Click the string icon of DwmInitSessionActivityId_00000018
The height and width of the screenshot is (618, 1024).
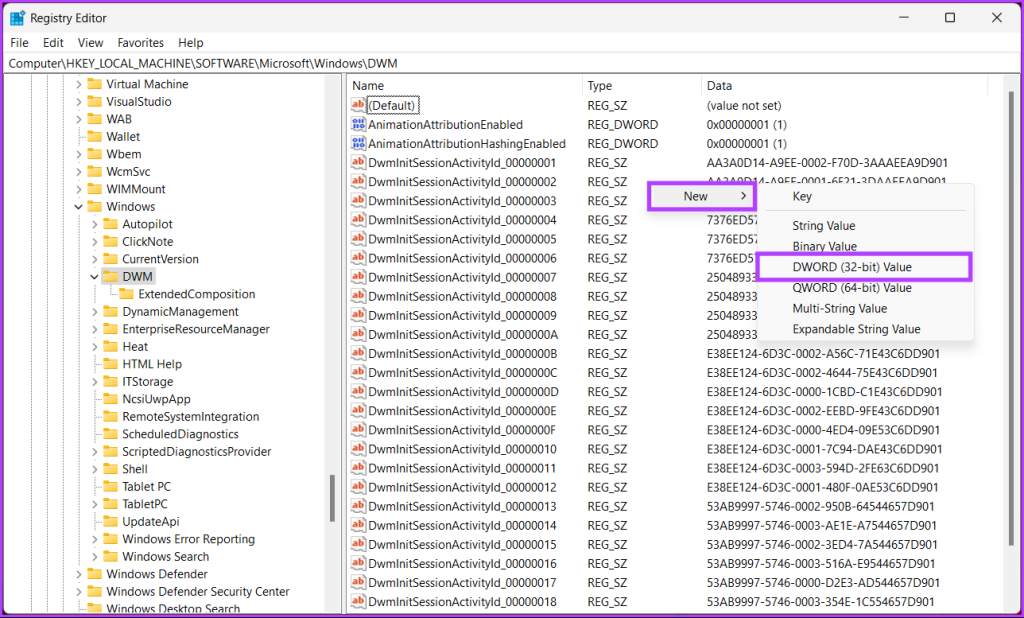pos(359,602)
